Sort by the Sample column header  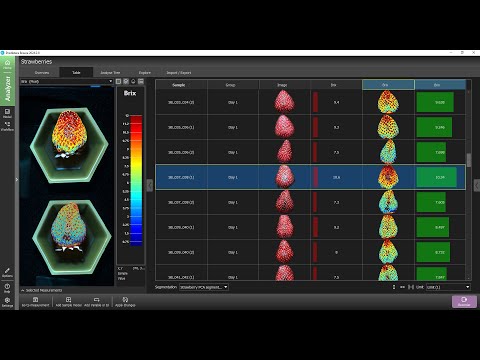point(181,85)
